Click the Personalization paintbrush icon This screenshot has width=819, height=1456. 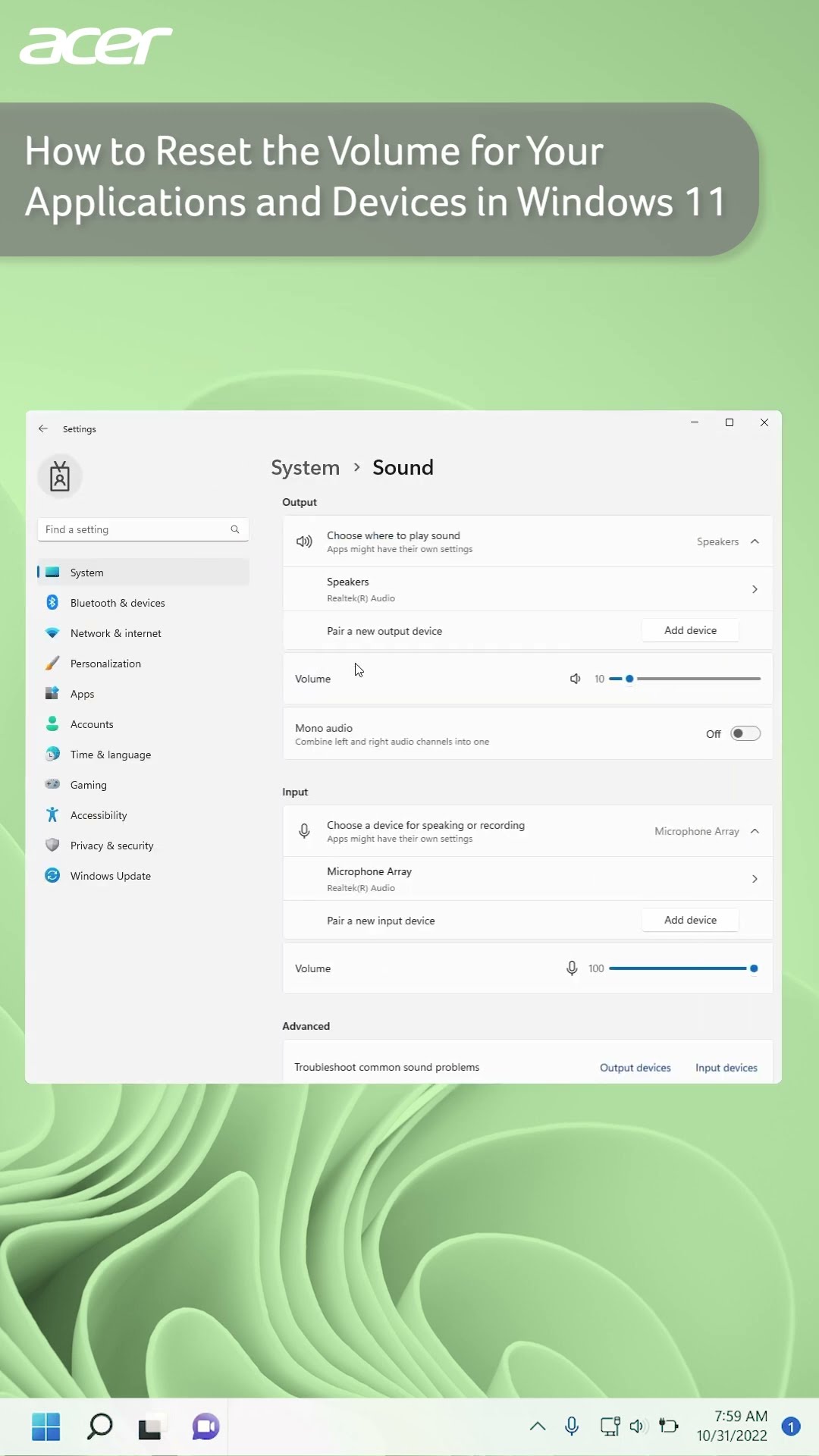click(x=52, y=664)
